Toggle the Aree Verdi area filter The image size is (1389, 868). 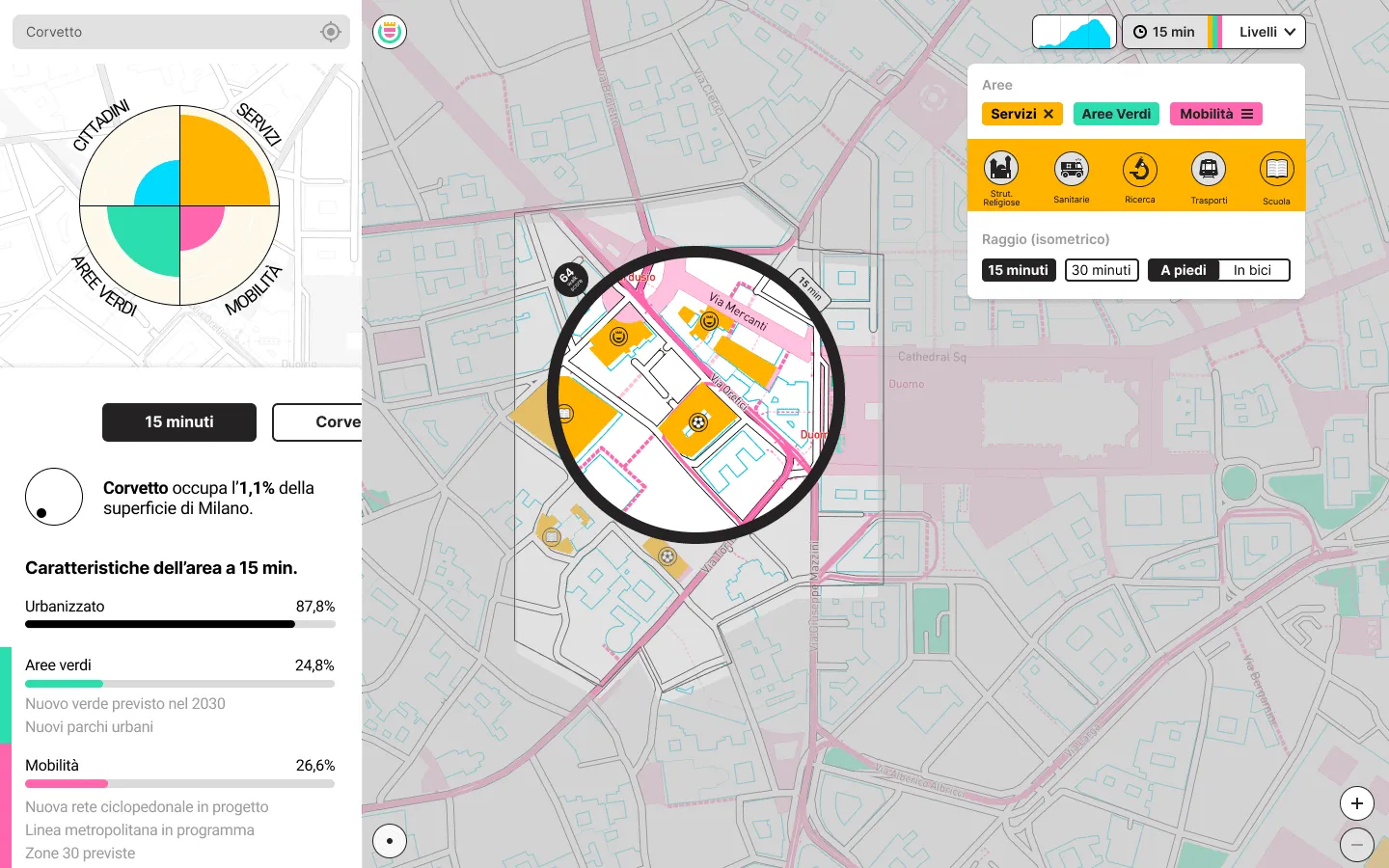(1116, 114)
